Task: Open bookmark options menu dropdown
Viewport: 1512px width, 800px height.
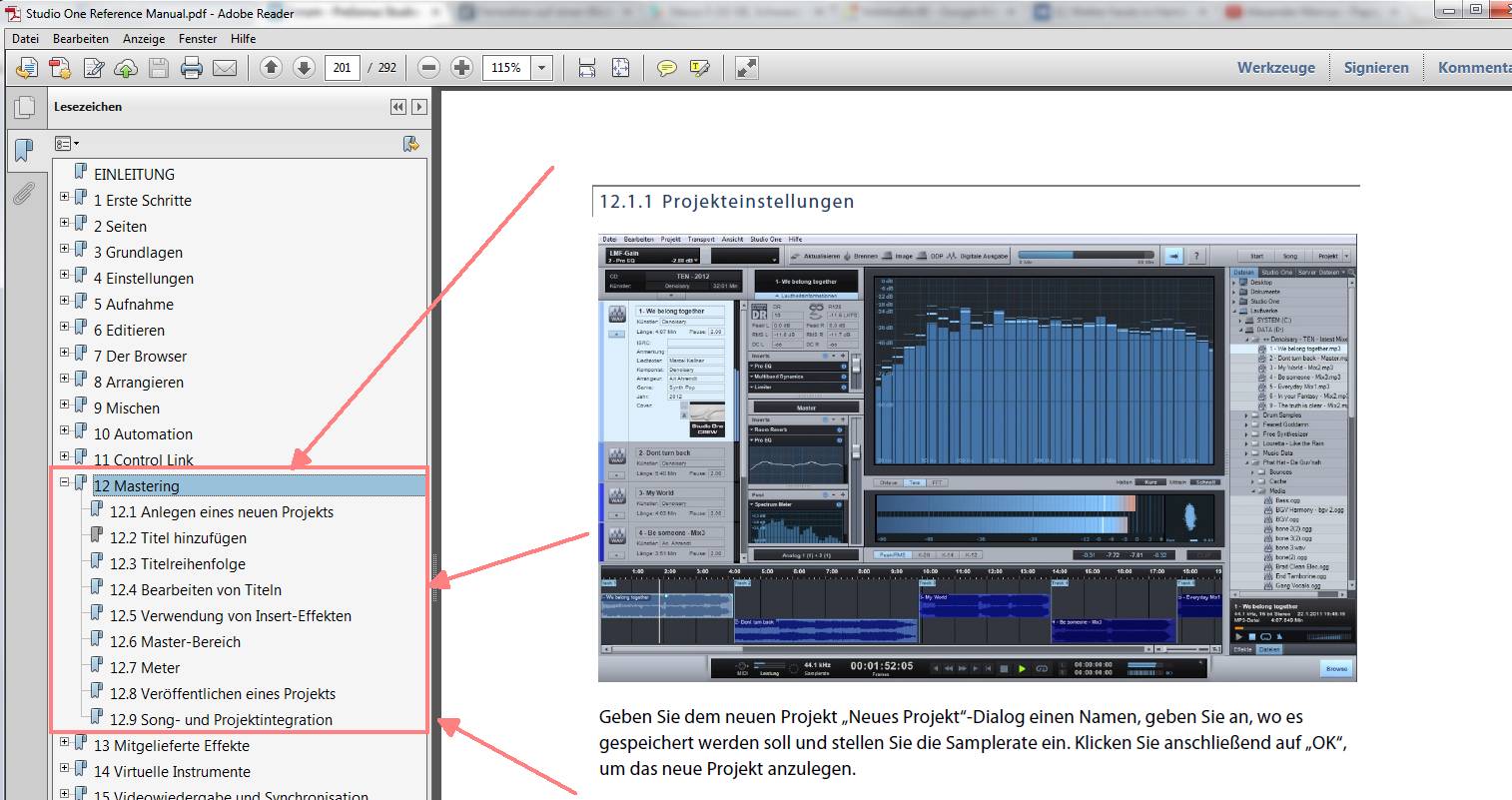Action: click(67, 144)
